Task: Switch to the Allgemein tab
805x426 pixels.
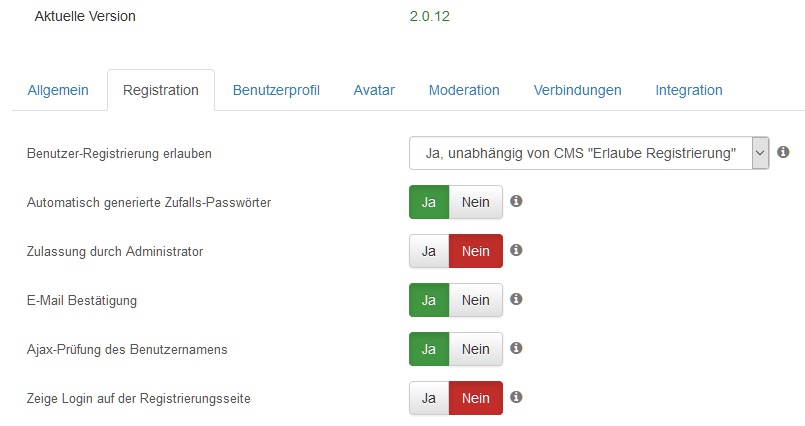Action: pyautogui.click(x=58, y=90)
